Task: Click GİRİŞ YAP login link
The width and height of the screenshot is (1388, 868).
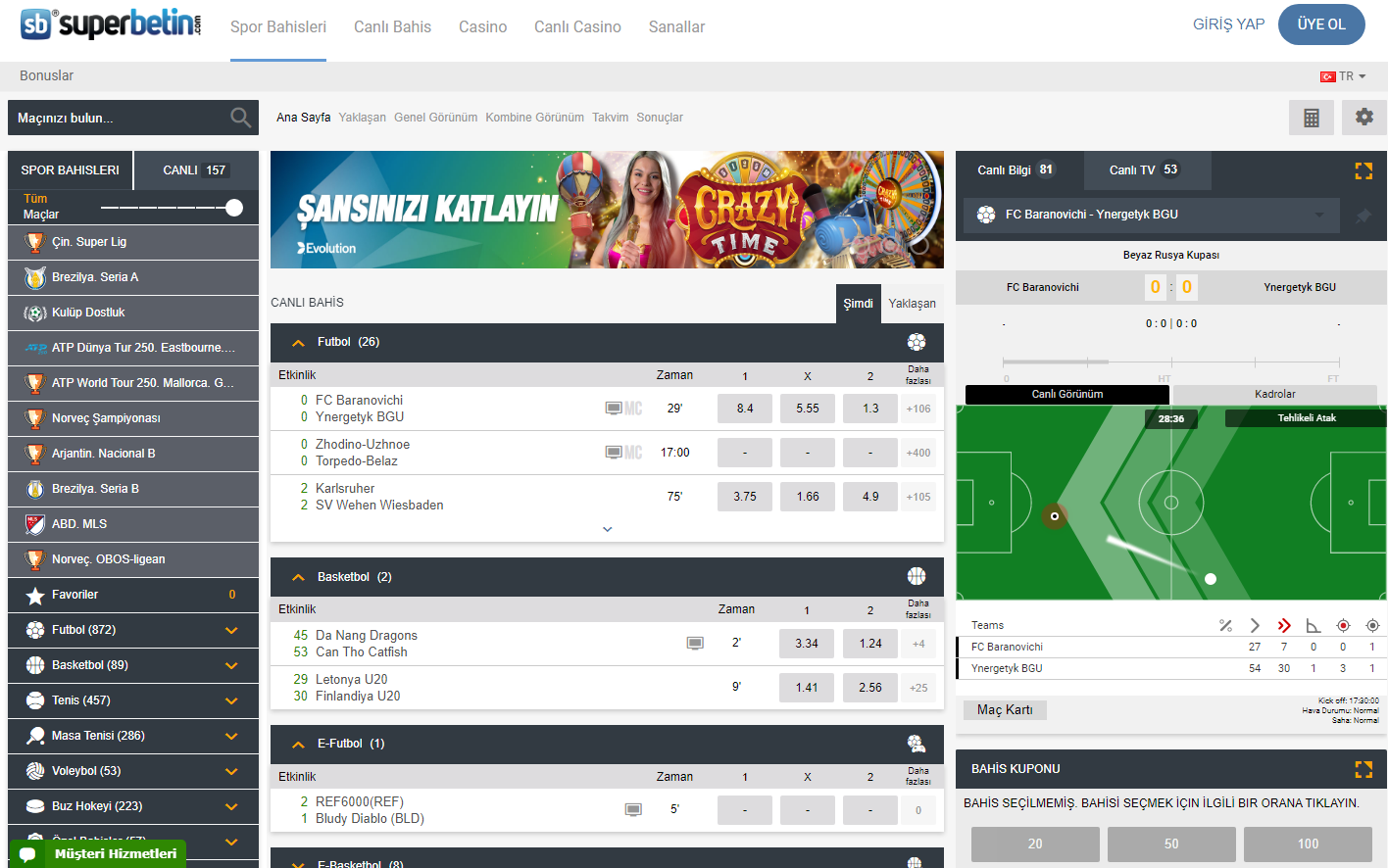Action: pyautogui.click(x=1228, y=24)
